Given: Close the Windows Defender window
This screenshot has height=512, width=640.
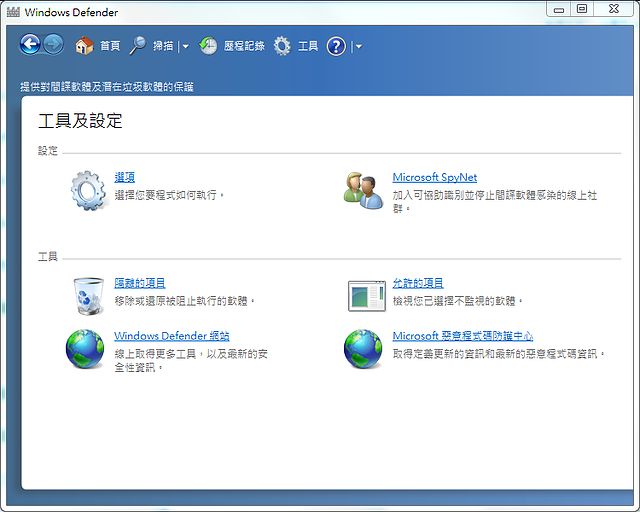Looking at the screenshot, I should tap(613, 9).
